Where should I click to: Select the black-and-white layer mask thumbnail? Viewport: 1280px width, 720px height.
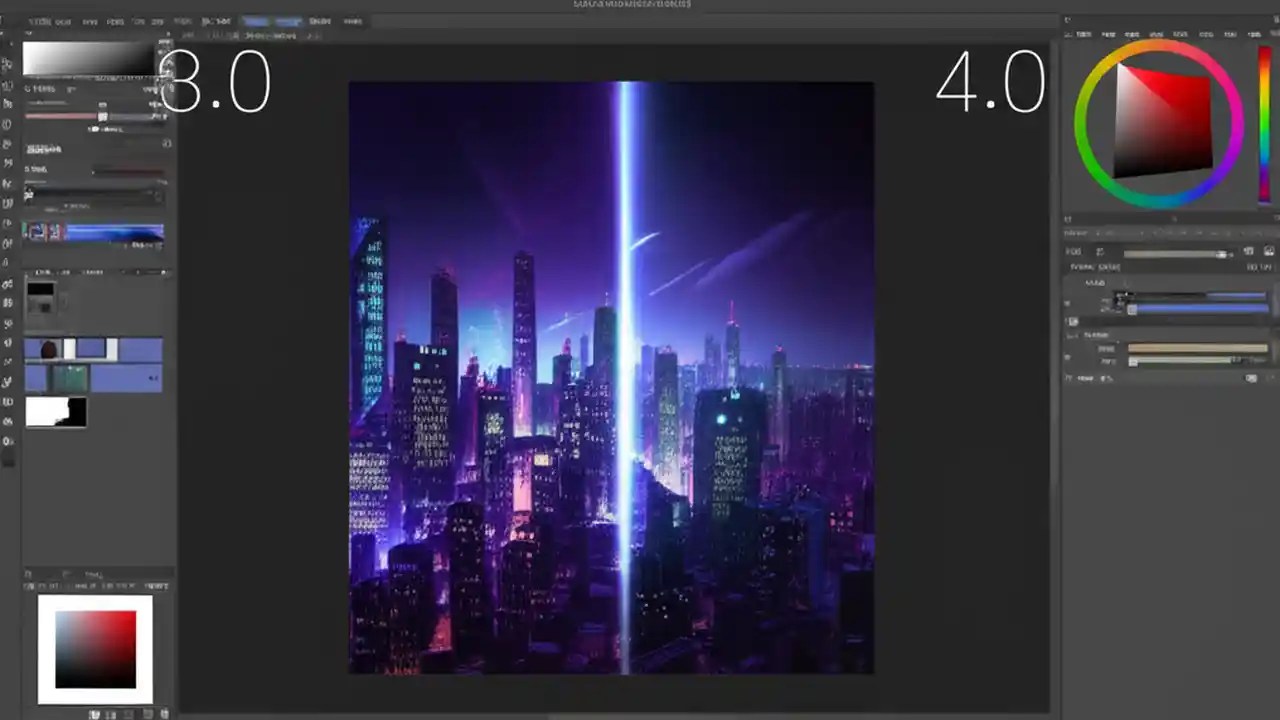point(56,412)
